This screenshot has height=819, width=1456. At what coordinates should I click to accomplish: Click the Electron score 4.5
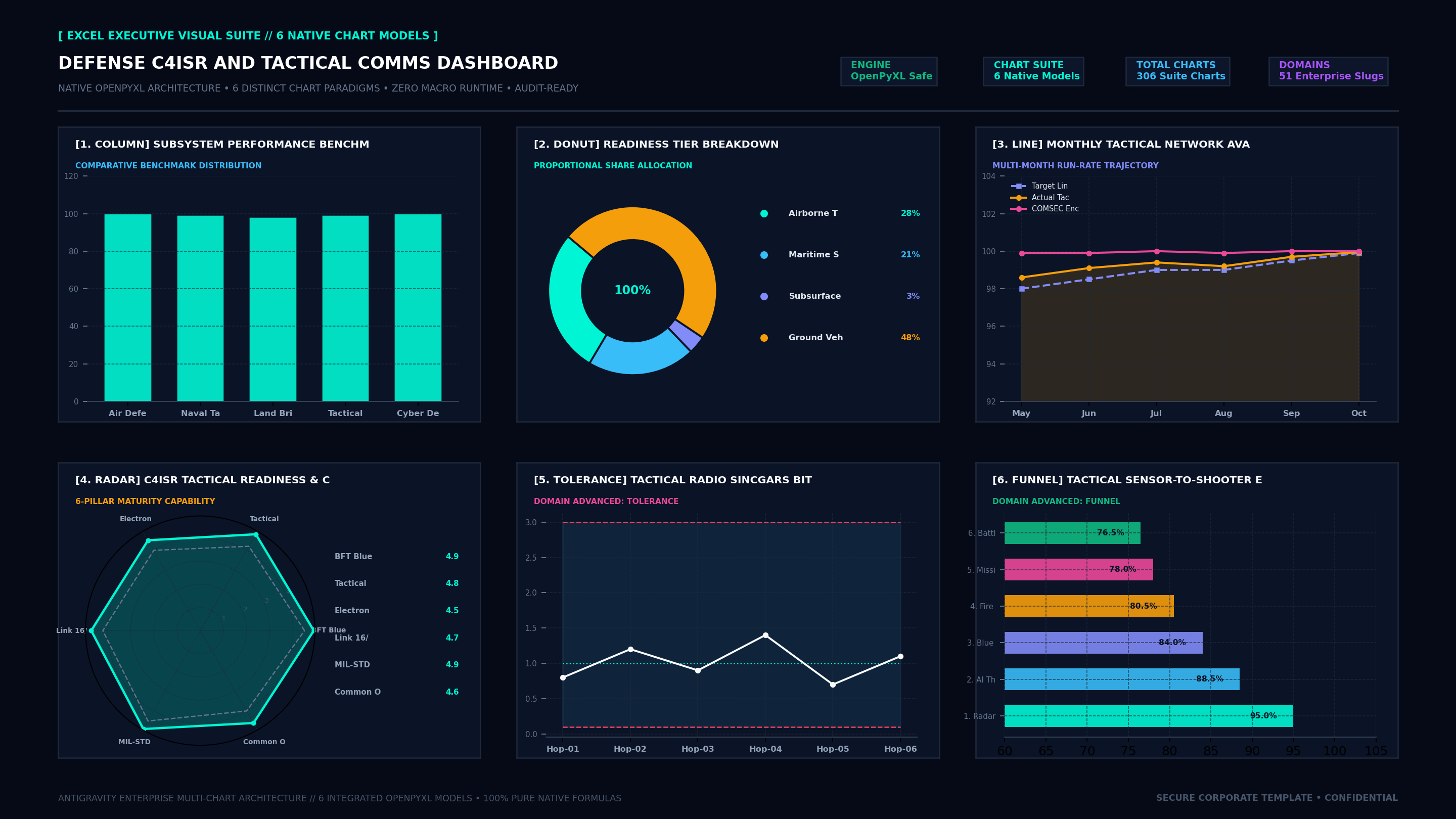click(452, 610)
